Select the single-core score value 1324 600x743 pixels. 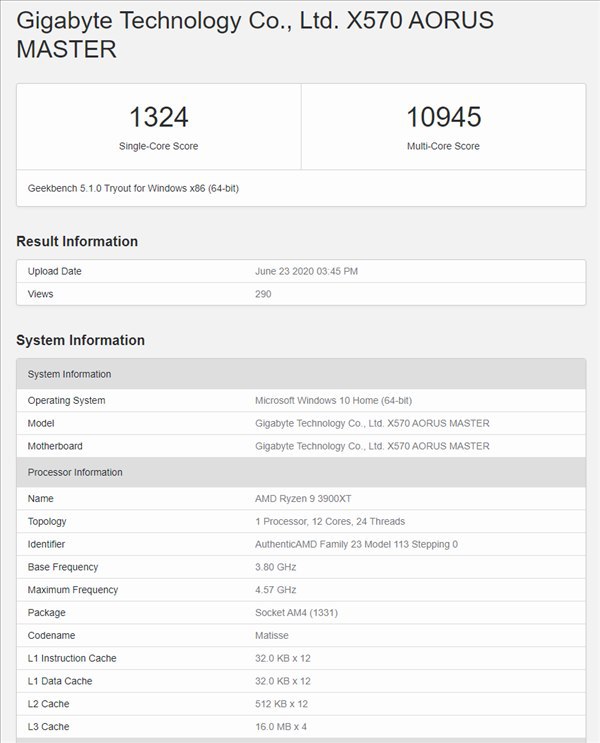pyautogui.click(x=159, y=117)
